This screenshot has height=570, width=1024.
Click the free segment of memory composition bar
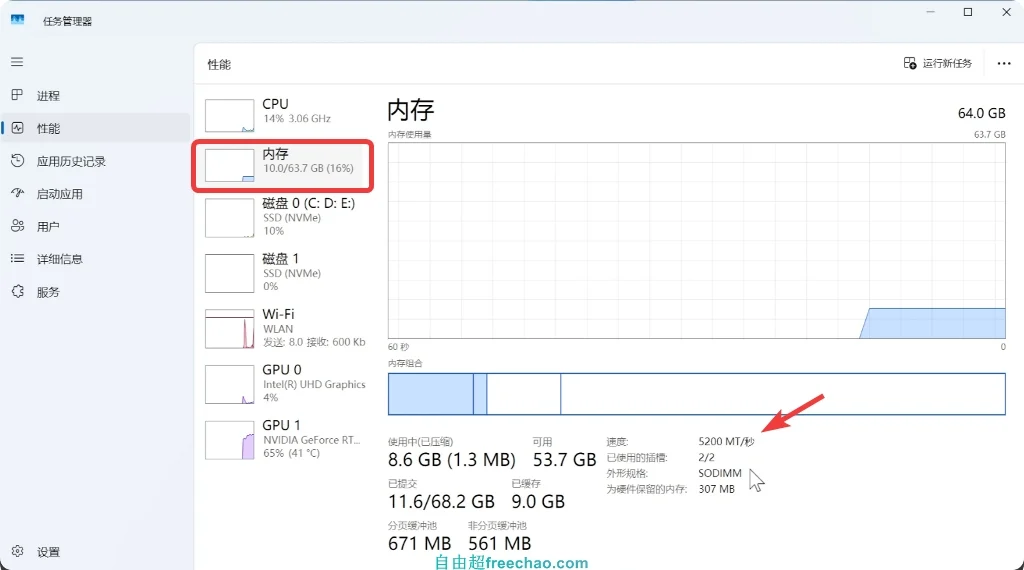782,394
